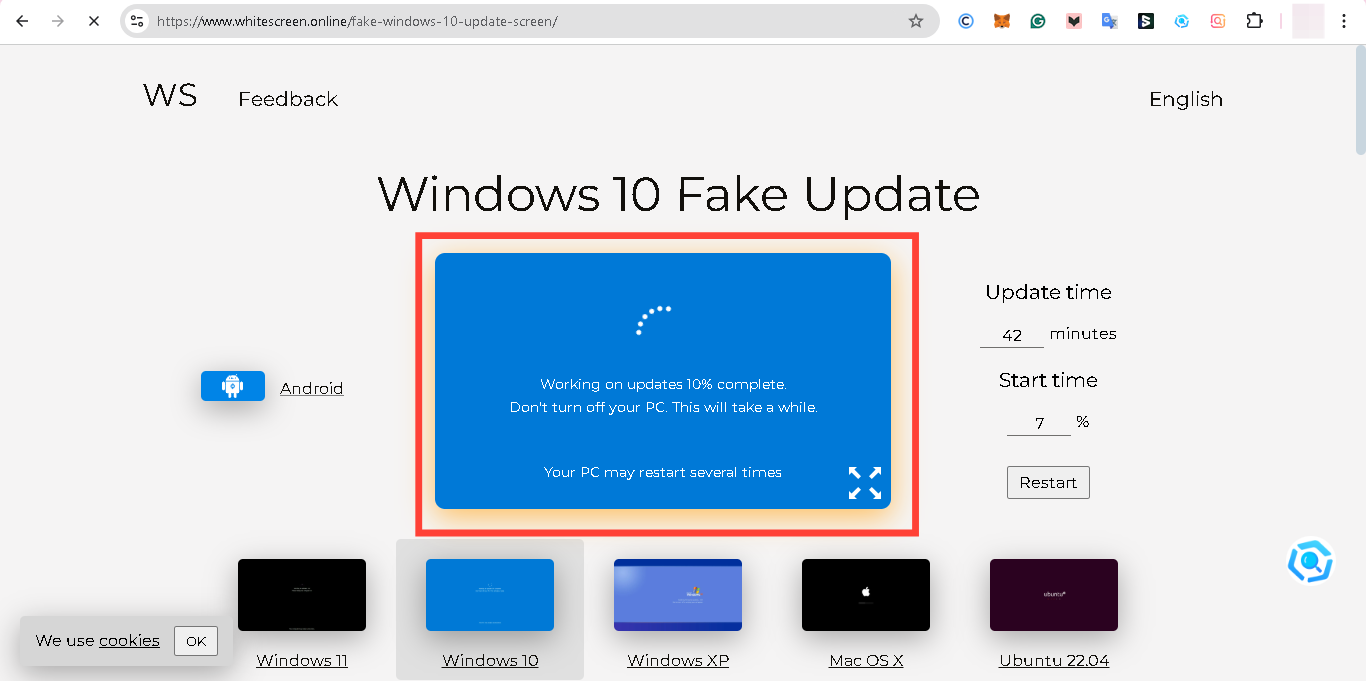Open the chat support widget

[1310, 561]
